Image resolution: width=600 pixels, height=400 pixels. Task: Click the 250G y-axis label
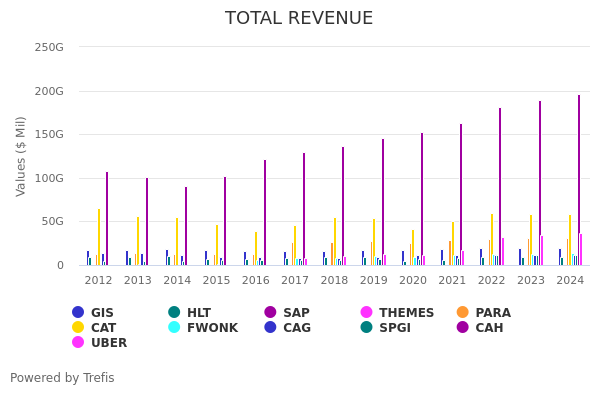point(49,47)
